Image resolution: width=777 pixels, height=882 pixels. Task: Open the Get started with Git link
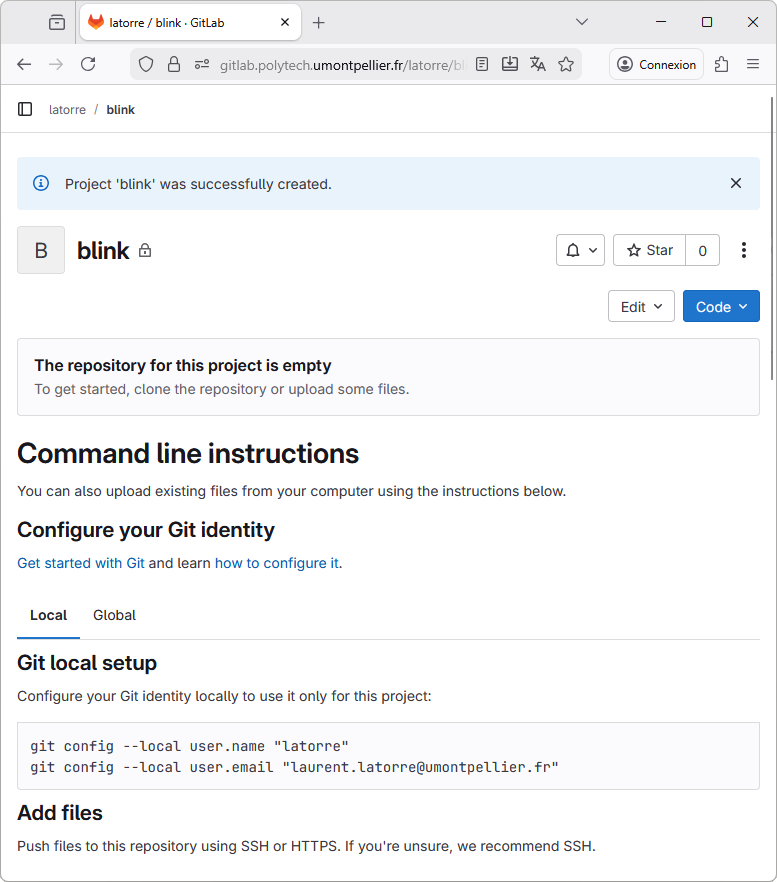click(x=81, y=563)
